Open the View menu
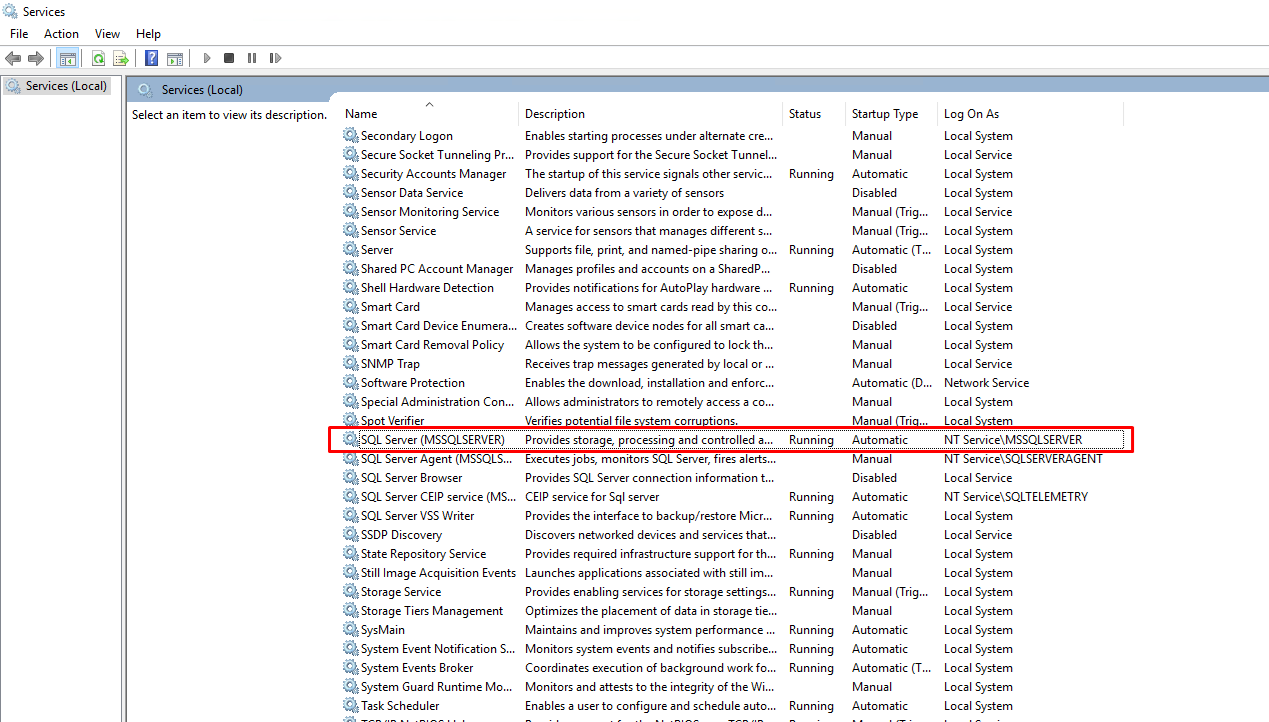 [x=107, y=34]
